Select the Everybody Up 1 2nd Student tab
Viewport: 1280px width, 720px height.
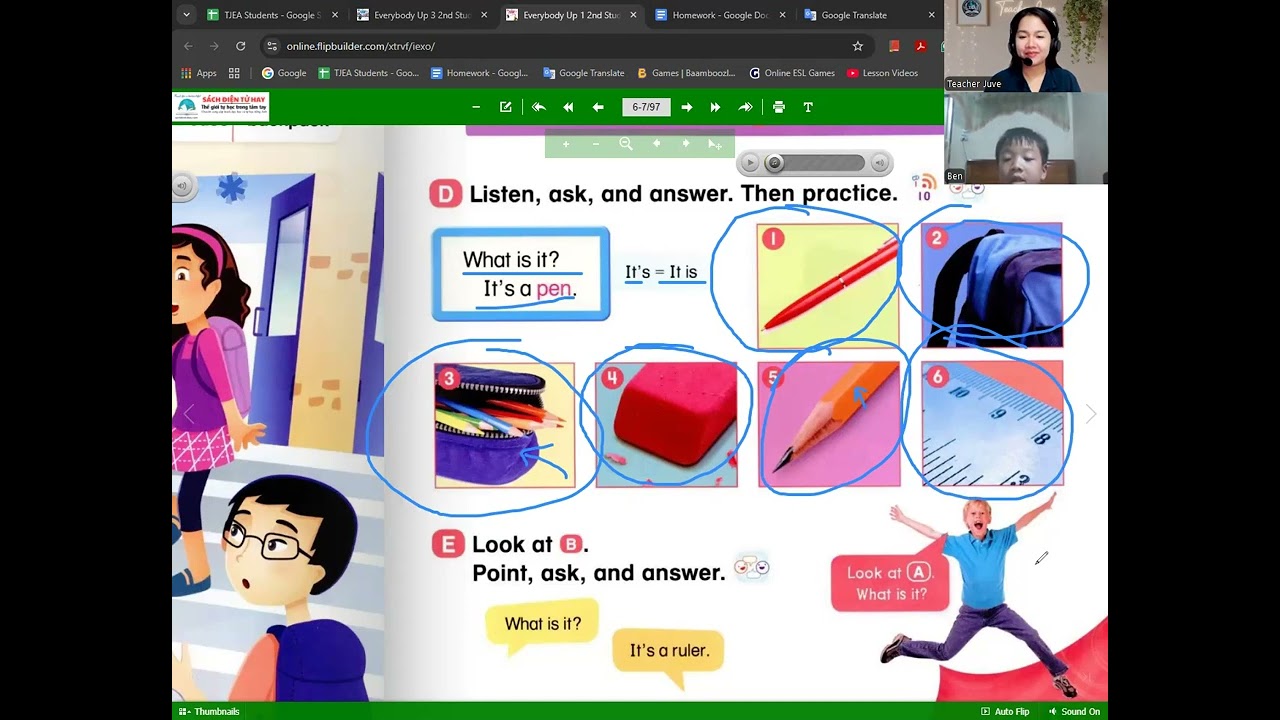(x=571, y=15)
